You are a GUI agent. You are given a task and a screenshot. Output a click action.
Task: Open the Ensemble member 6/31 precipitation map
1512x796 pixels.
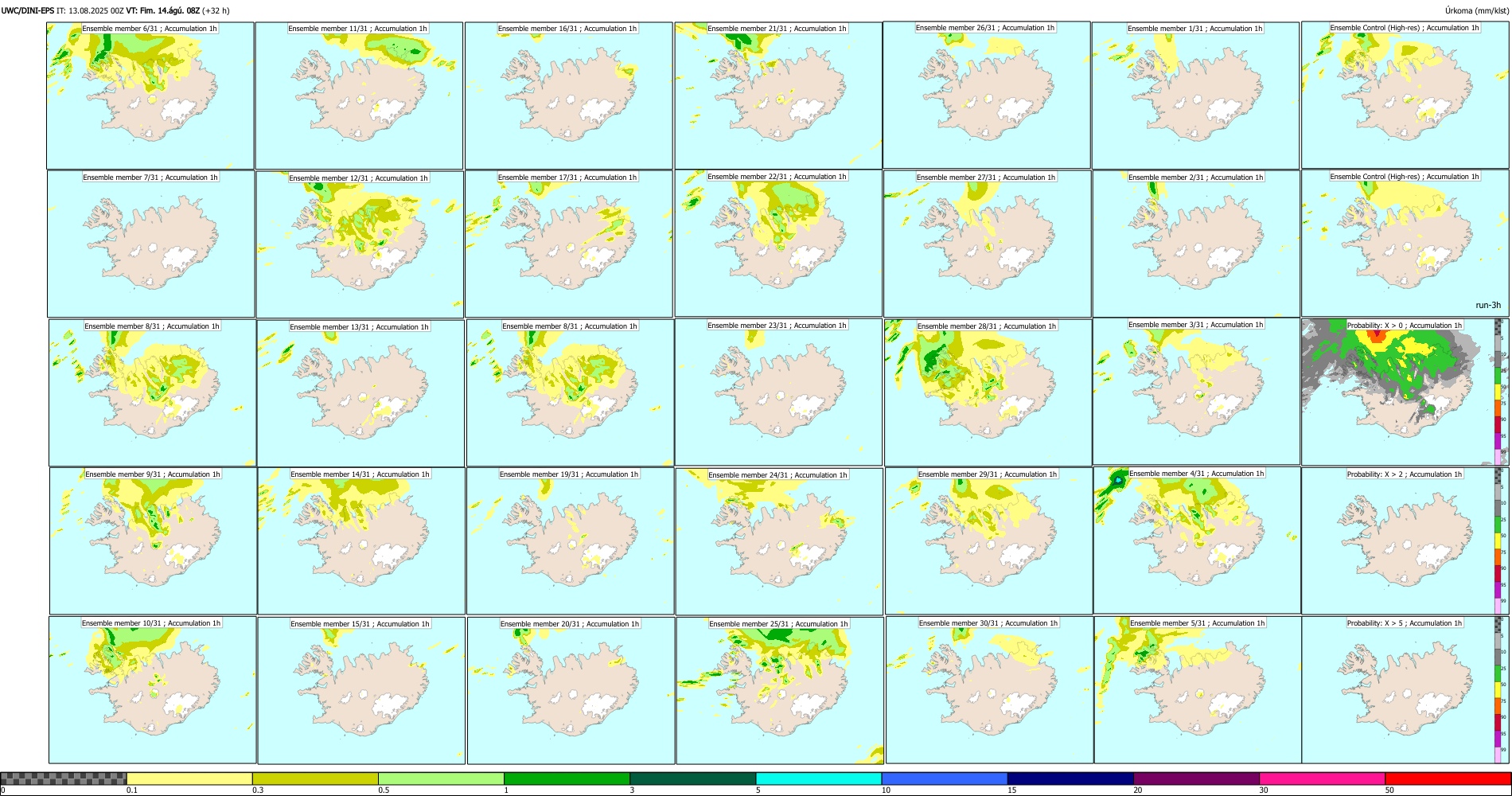pyautogui.click(x=150, y=96)
